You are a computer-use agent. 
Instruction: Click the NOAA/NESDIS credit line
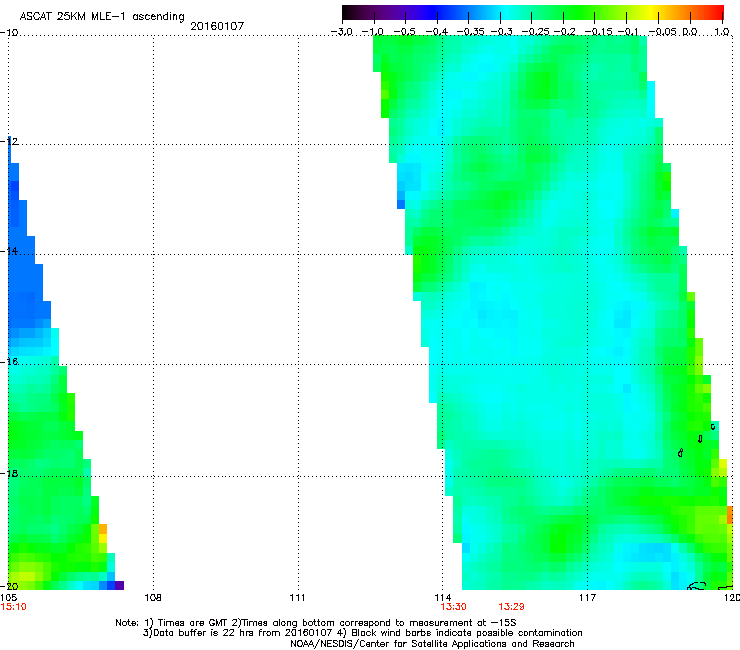(x=432, y=644)
